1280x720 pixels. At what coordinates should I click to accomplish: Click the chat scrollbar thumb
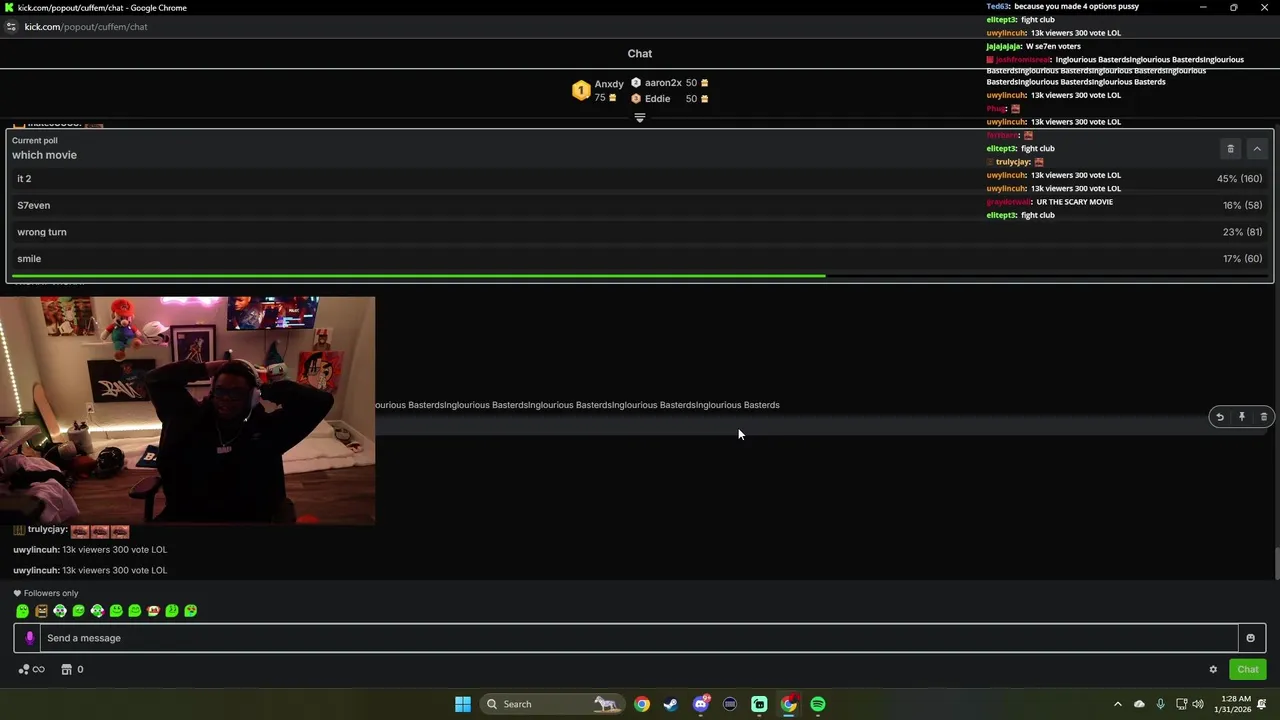pyautogui.click(x=1276, y=563)
